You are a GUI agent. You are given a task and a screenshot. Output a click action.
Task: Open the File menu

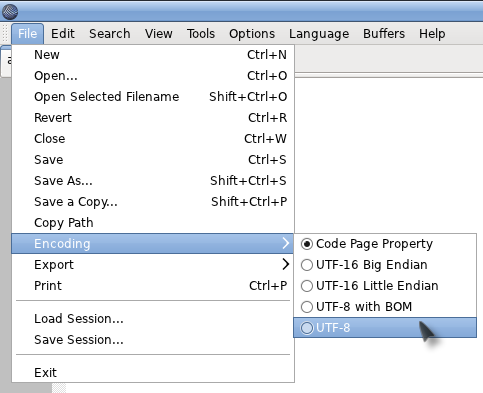pyautogui.click(x=27, y=34)
